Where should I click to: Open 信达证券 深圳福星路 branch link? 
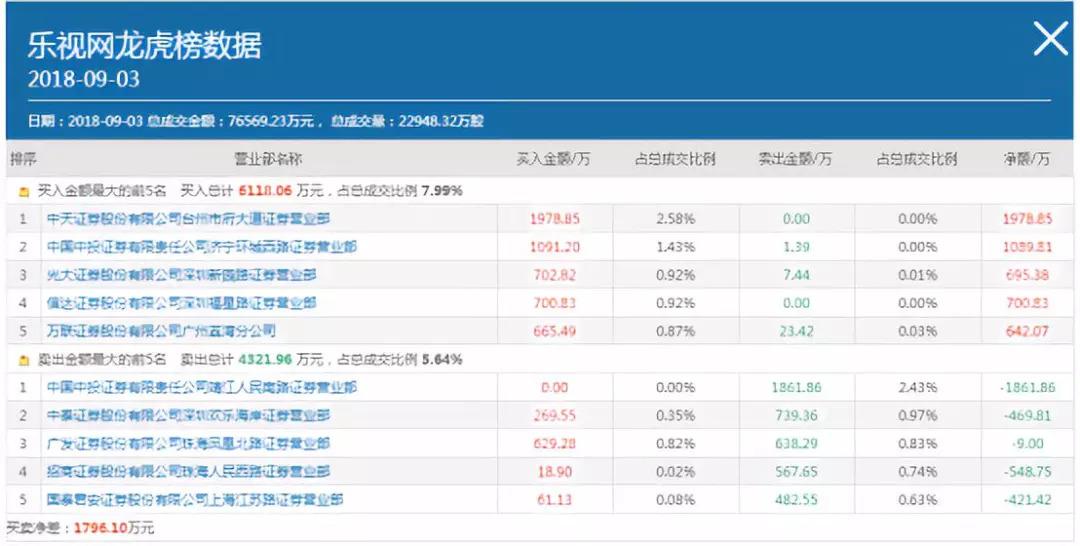pyautogui.click(x=181, y=302)
